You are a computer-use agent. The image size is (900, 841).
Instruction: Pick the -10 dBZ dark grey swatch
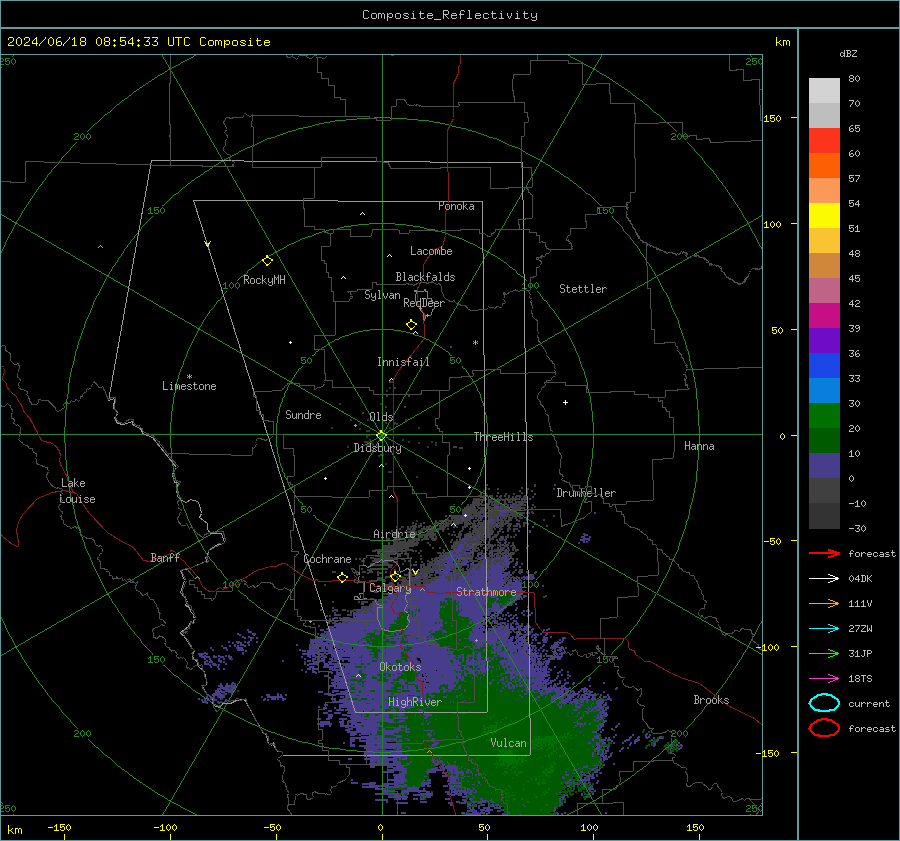(824, 516)
